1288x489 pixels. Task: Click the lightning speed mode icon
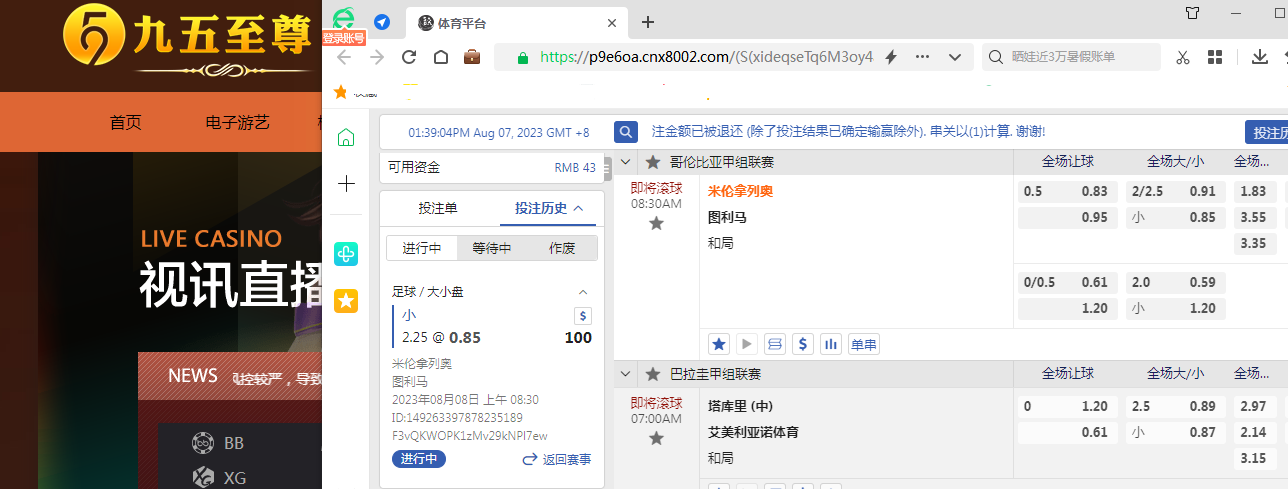890,57
